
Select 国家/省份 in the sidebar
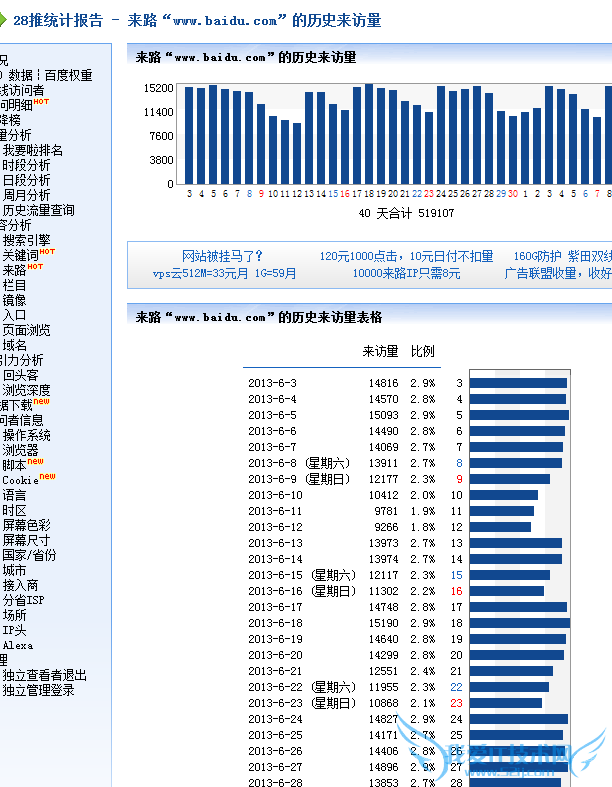[x=29, y=555]
